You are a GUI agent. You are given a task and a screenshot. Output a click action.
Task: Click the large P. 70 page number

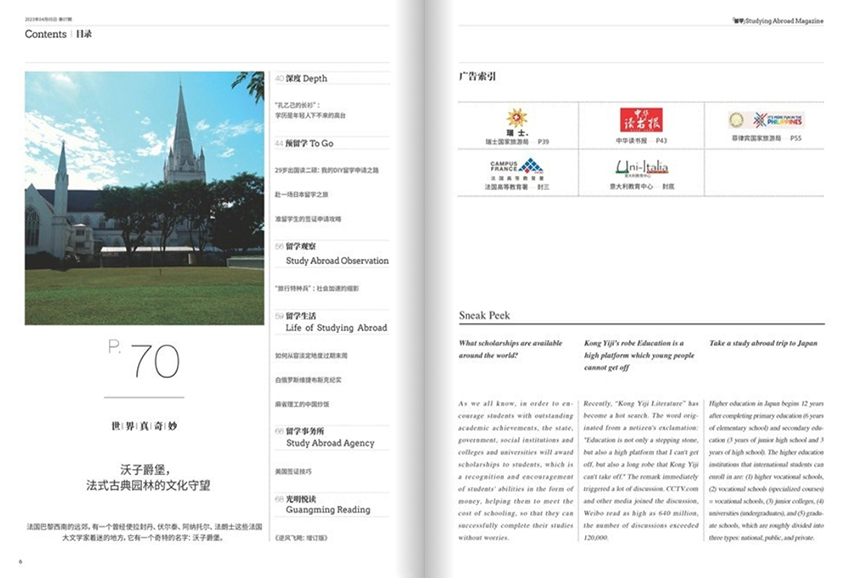pyautogui.click(x=145, y=360)
